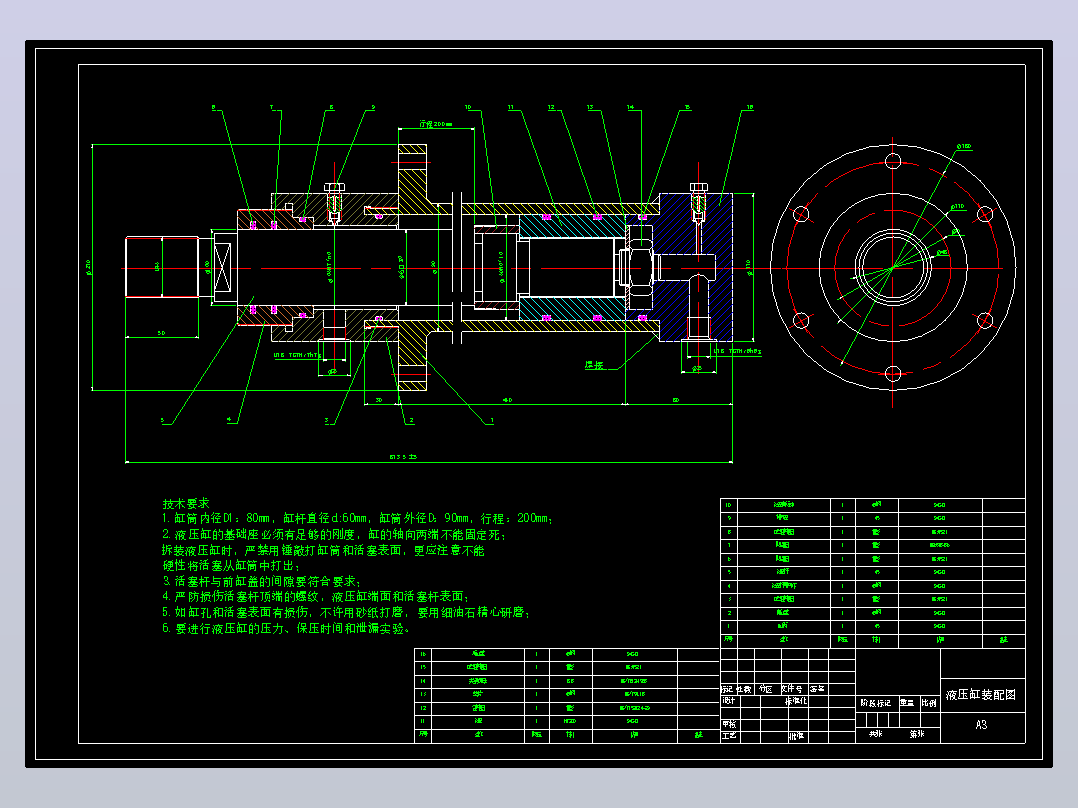Click the 处数 label in title block
Screen dimensions: 1078x808
[744, 689]
